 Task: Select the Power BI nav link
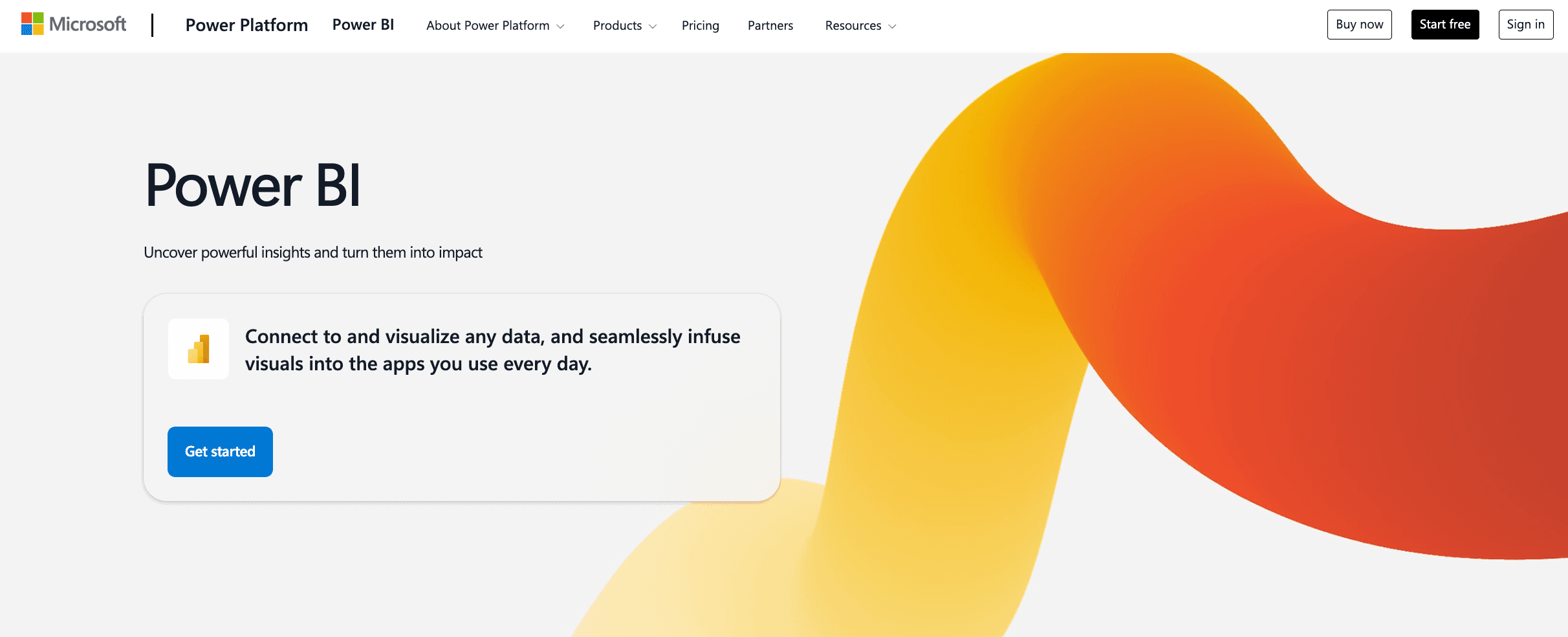point(363,25)
